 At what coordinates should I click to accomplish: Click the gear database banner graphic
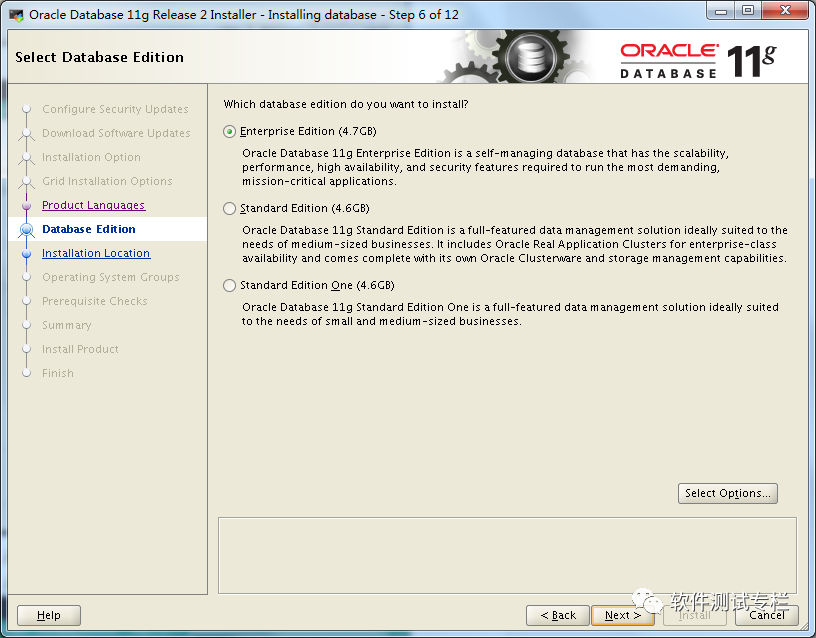point(513,56)
